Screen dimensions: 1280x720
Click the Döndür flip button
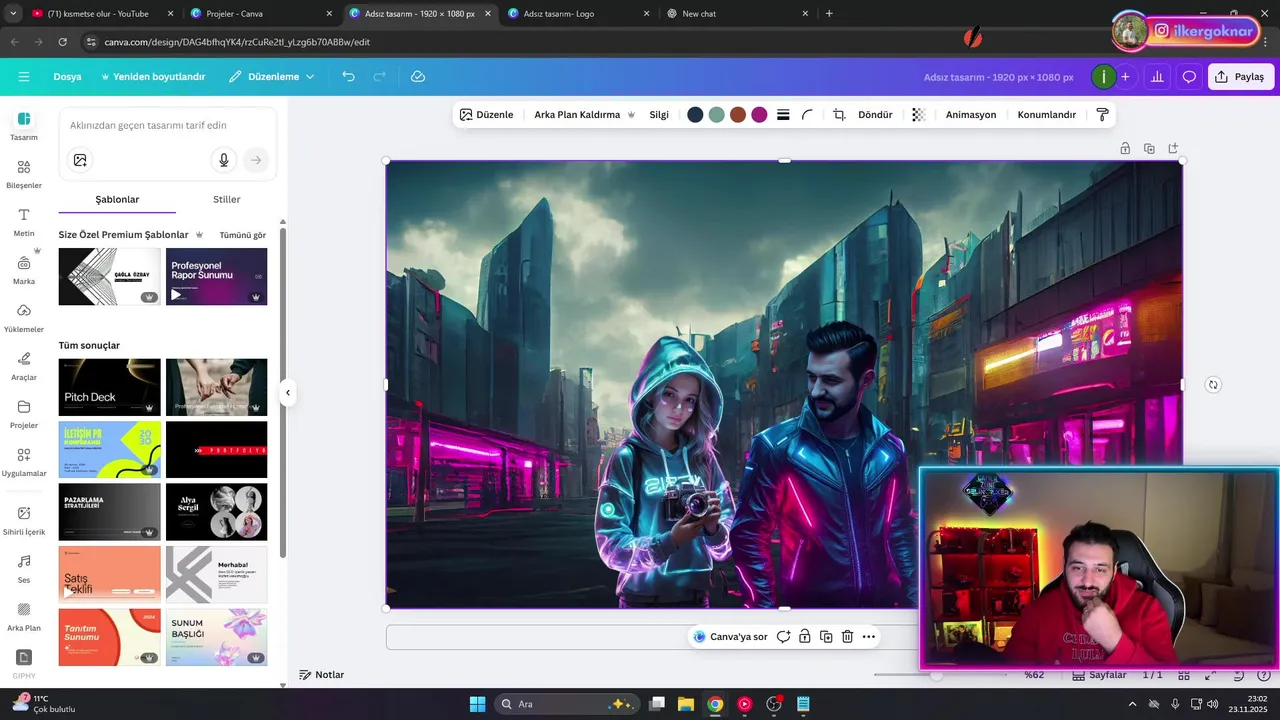875,115
